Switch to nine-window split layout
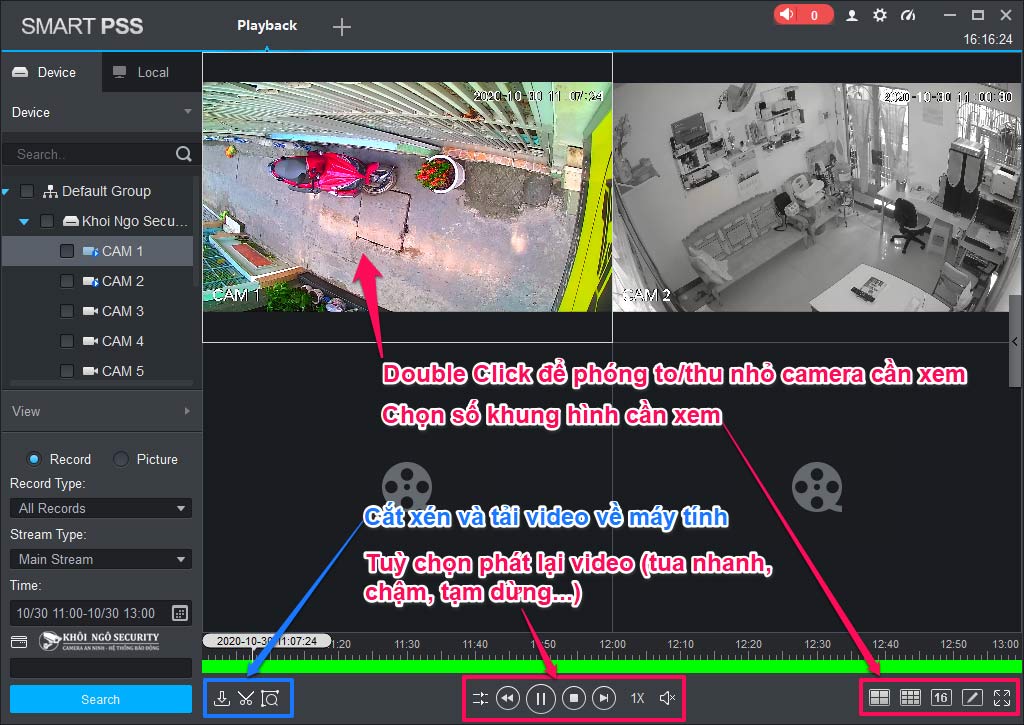 [910, 698]
